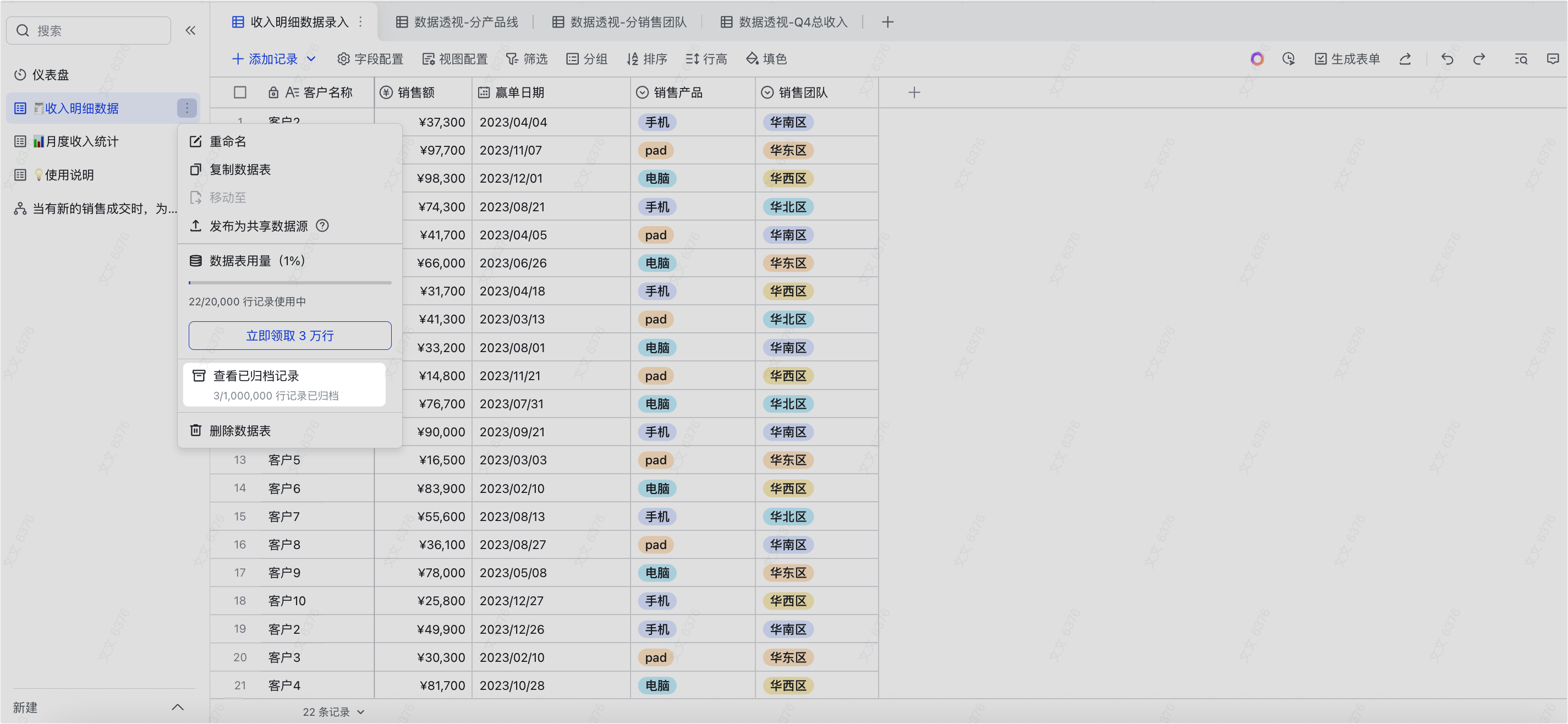Image resolution: width=1568 pixels, height=724 pixels.
Task: Switch to 数据透视-分产品线 tab
Action: click(x=457, y=22)
